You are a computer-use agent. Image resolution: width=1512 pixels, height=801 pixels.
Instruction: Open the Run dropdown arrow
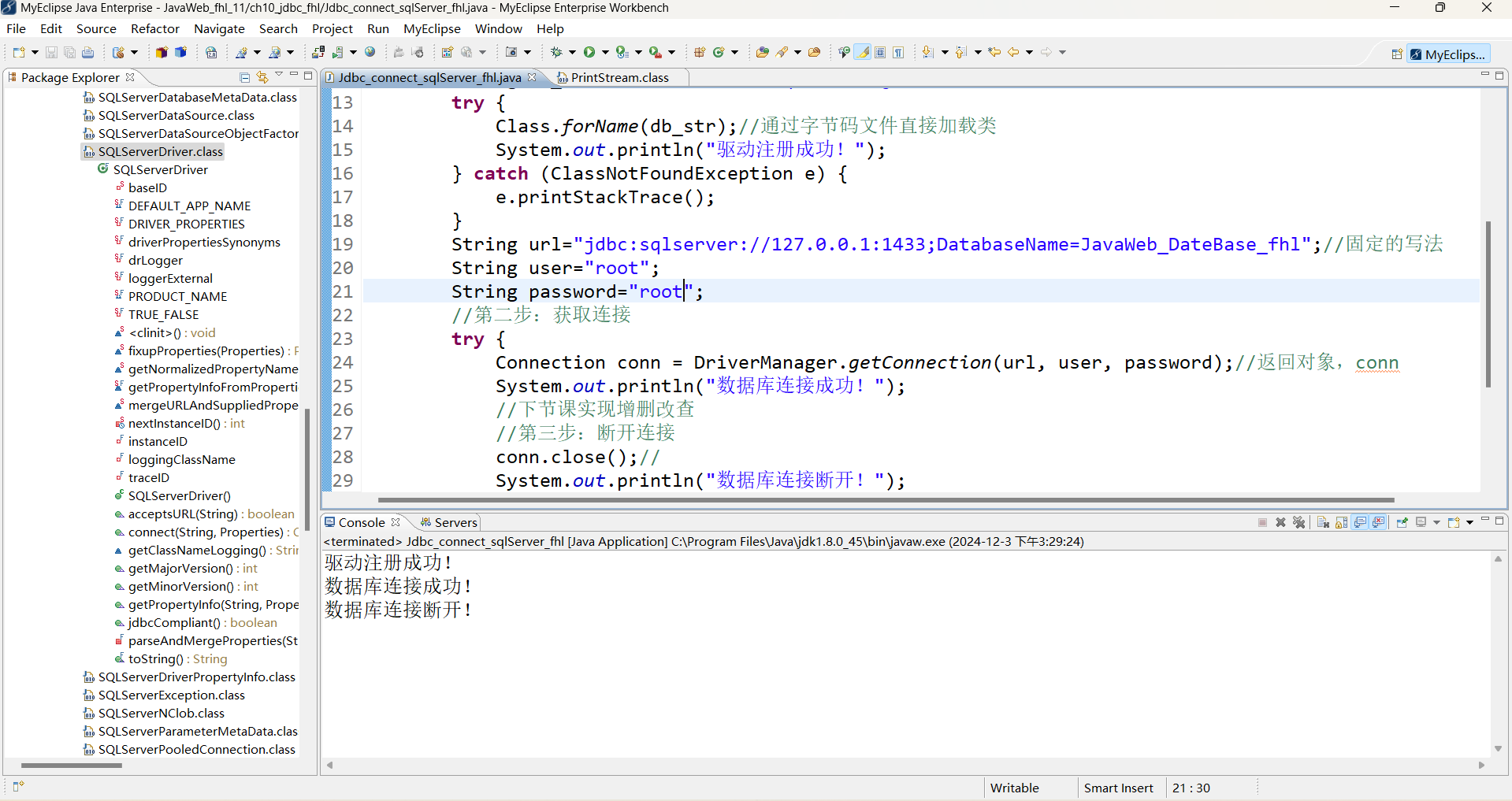(605, 52)
